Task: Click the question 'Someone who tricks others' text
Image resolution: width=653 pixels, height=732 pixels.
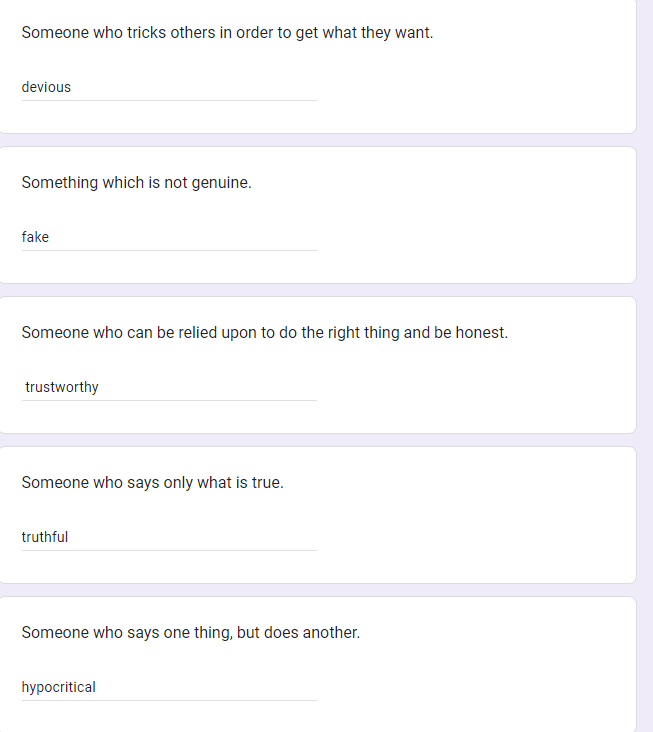Action: [x=227, y=32]
